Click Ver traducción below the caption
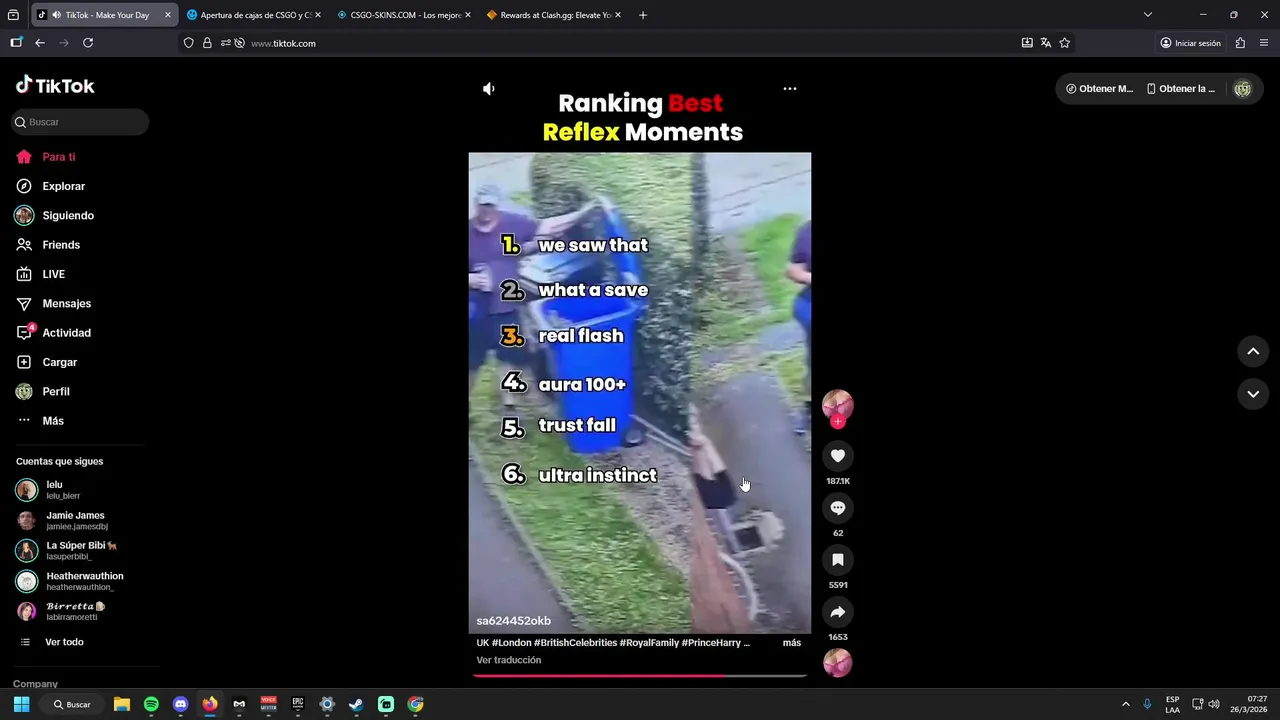1280x720 pixels. pos(509,660)
